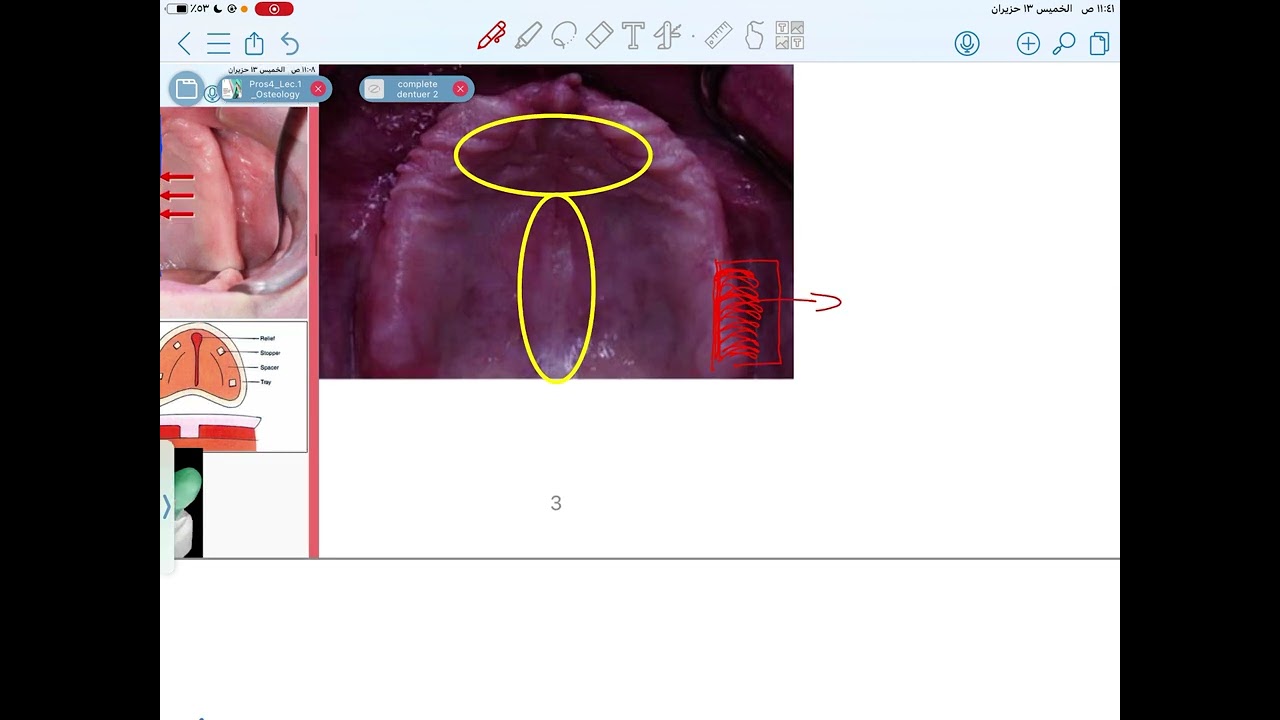The width and height of the screenshot is (1280, 720).
Task: Tap the tray relief stopper diagram
Action: 234,386
